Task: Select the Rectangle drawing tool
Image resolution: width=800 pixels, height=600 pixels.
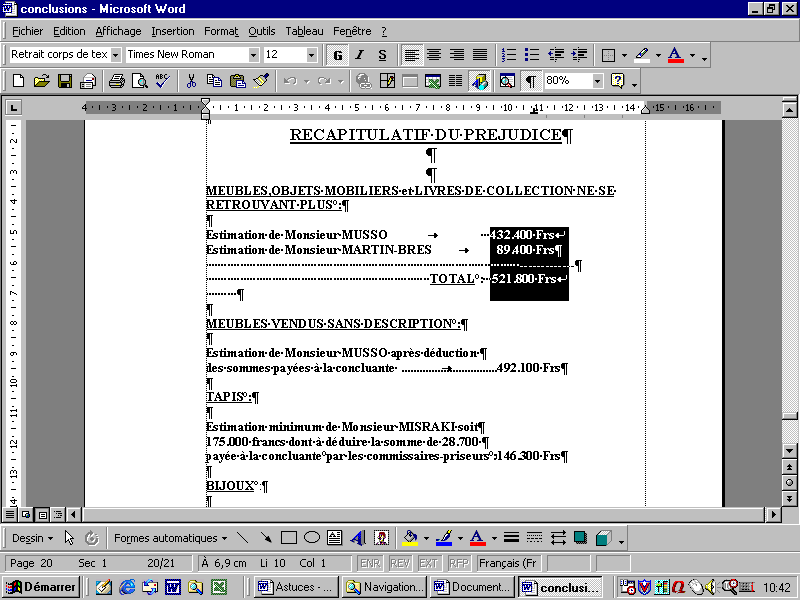Action: point(289,538)
